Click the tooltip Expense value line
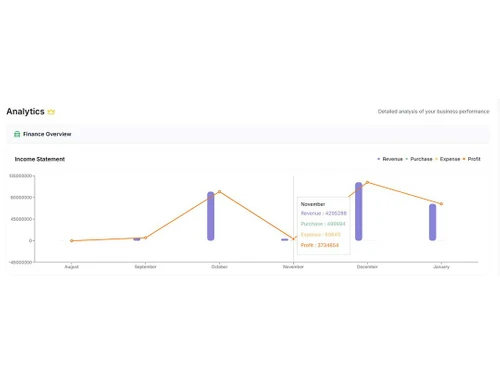 [320, 235]
